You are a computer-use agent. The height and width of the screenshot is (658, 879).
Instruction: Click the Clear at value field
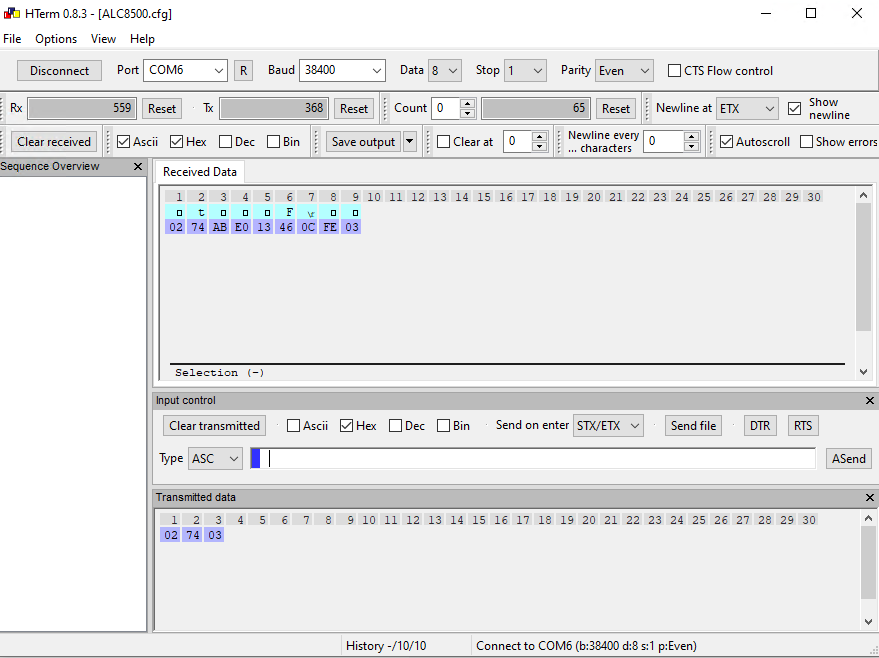pyautogui.click(x=518, y=142)
